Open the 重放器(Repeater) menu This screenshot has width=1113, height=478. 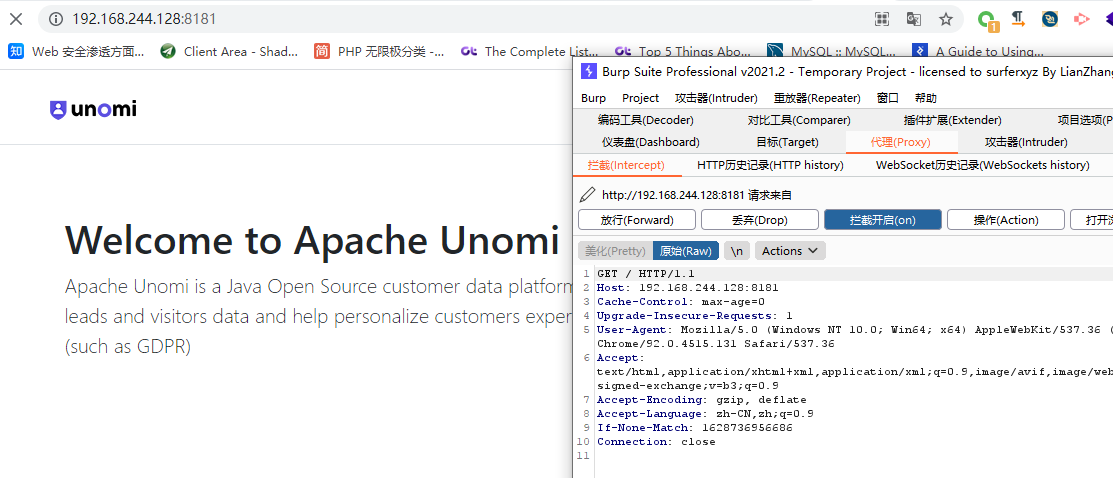817,98
